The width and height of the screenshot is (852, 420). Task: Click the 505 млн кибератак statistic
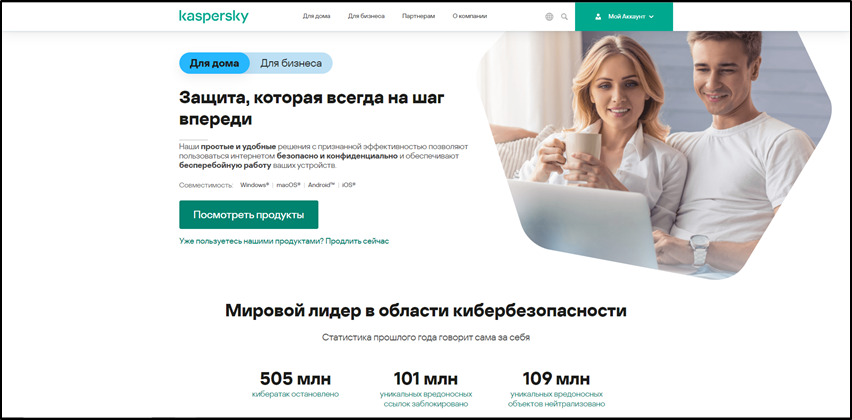[x=295, y=384]
